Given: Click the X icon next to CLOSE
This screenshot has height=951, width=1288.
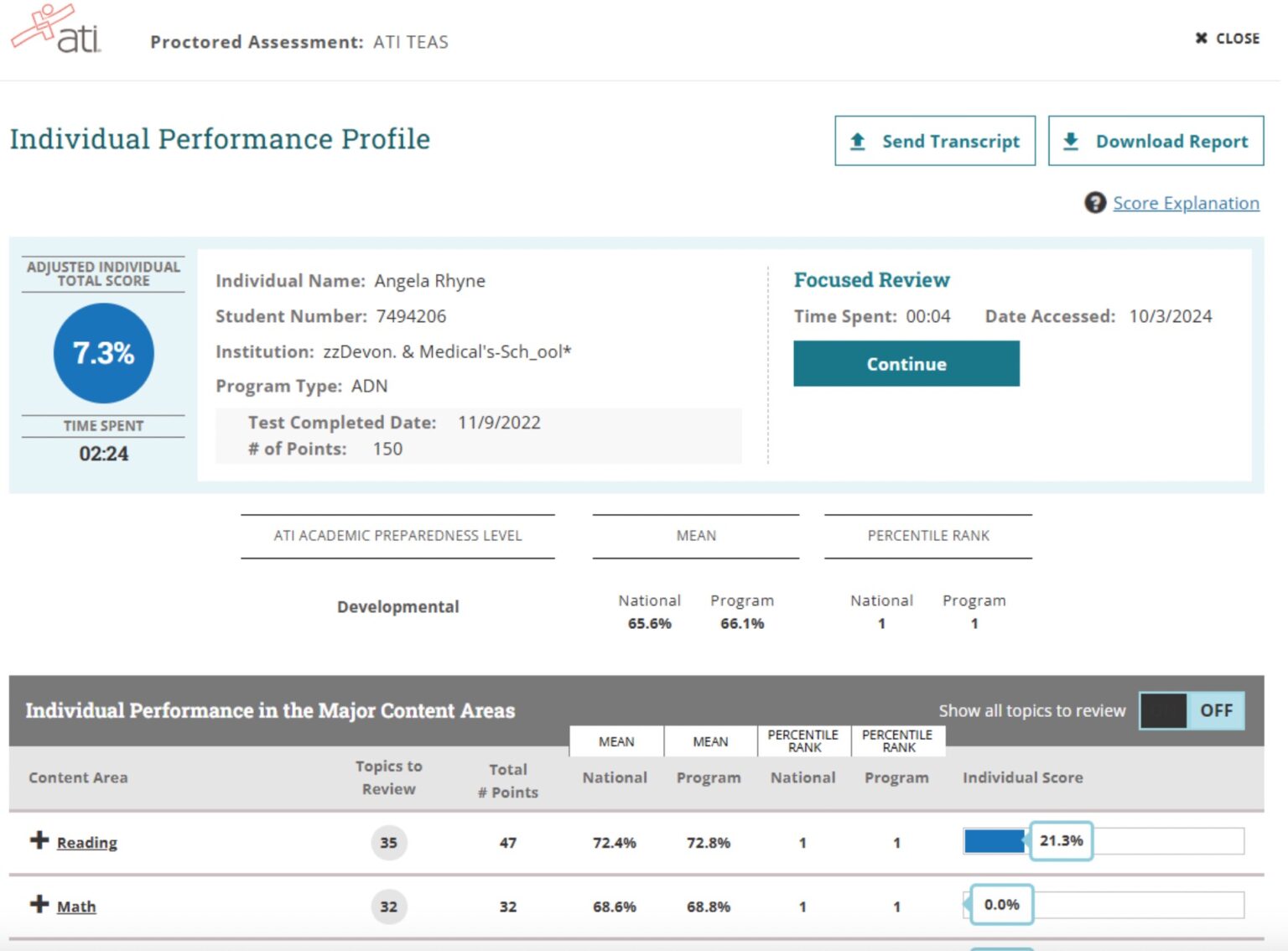Looking at the screenshot, I should click(x=1201, y=39).
